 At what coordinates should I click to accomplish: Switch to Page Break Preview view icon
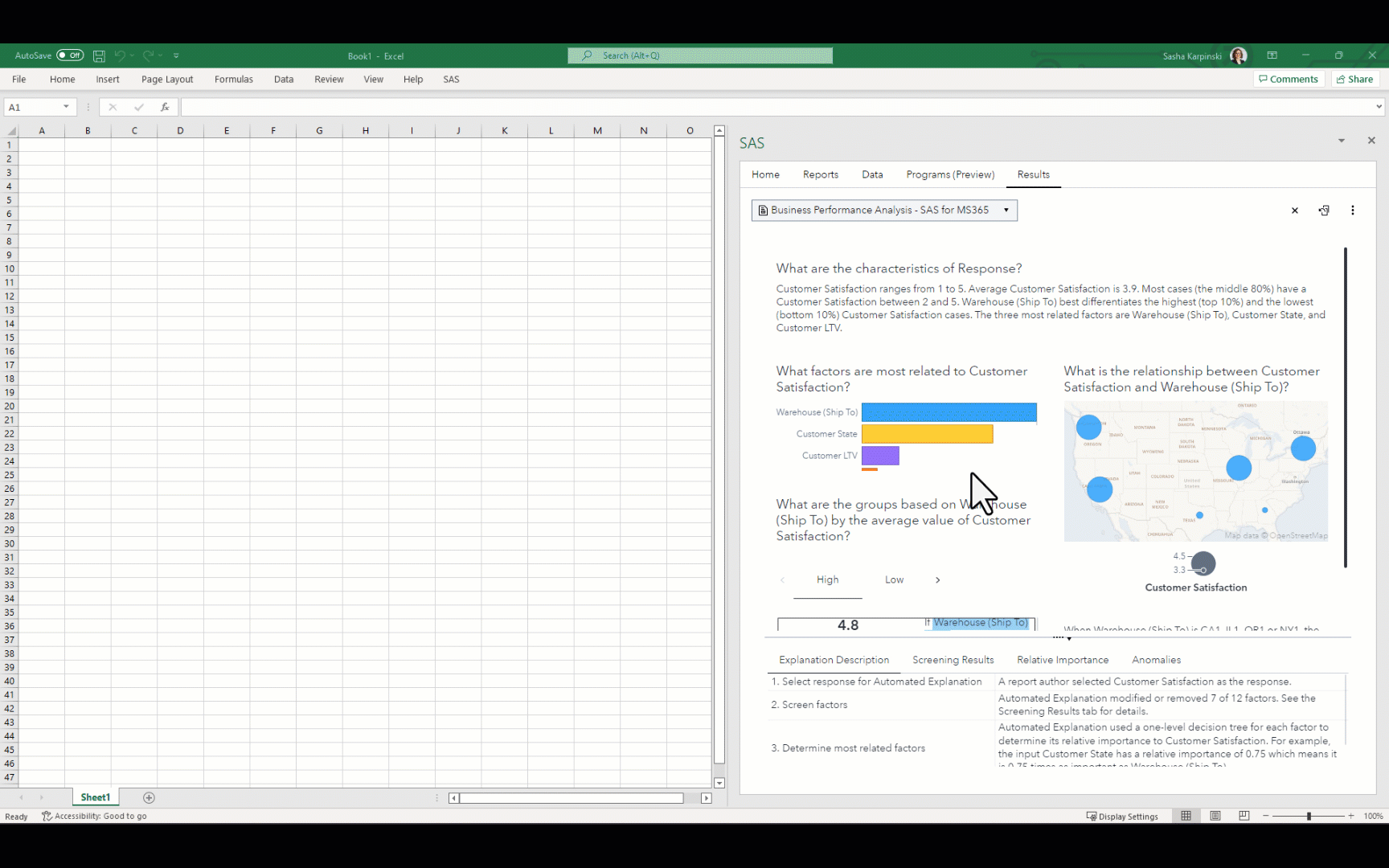click(x=1244, y=816)
